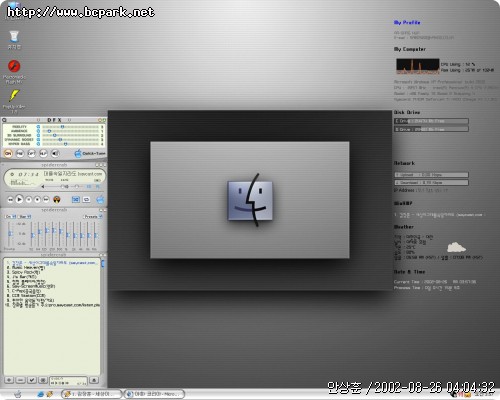Click the player Next track button

pos(46,200)
